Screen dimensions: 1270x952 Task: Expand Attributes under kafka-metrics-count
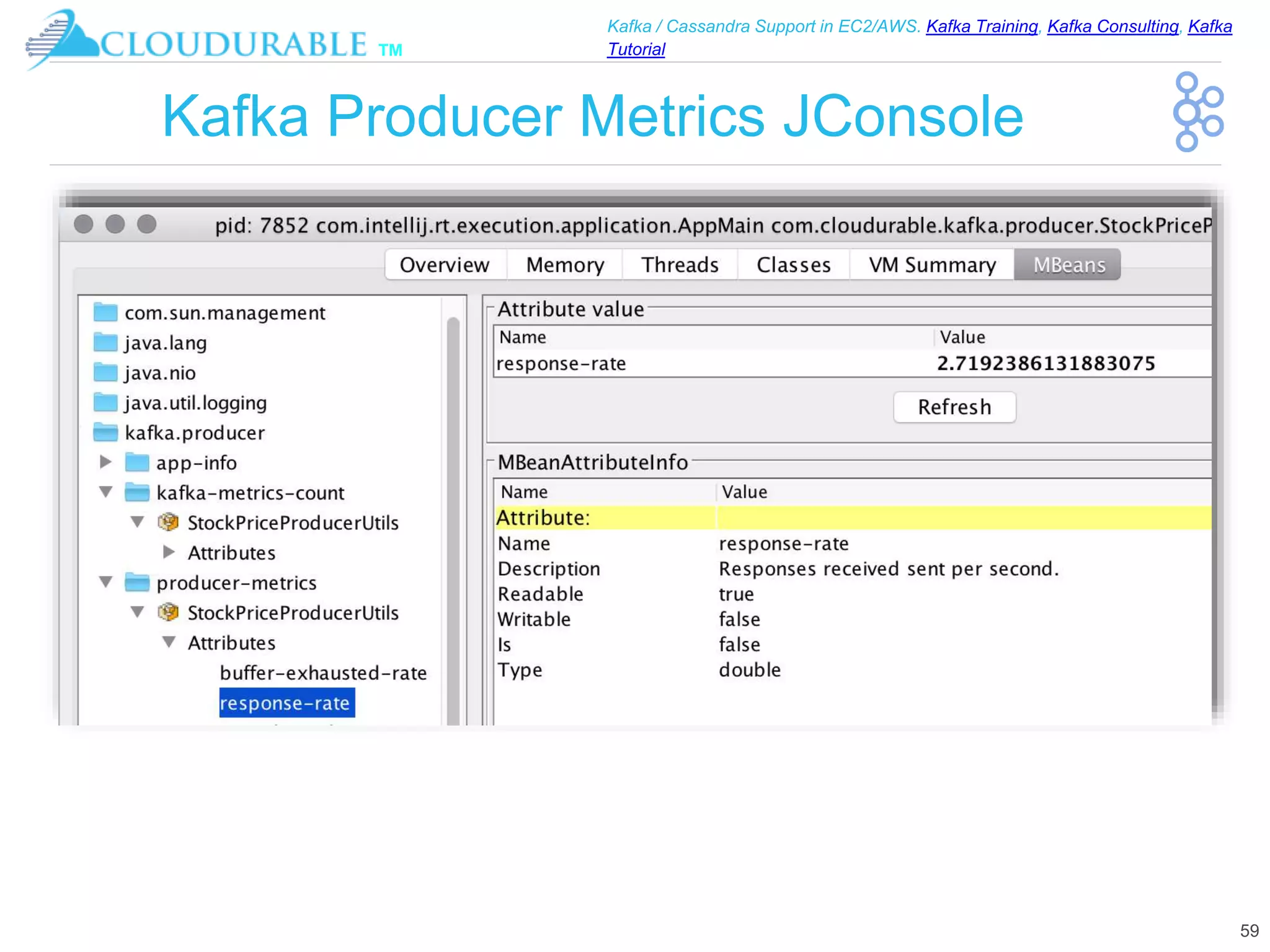coord(168,552)
